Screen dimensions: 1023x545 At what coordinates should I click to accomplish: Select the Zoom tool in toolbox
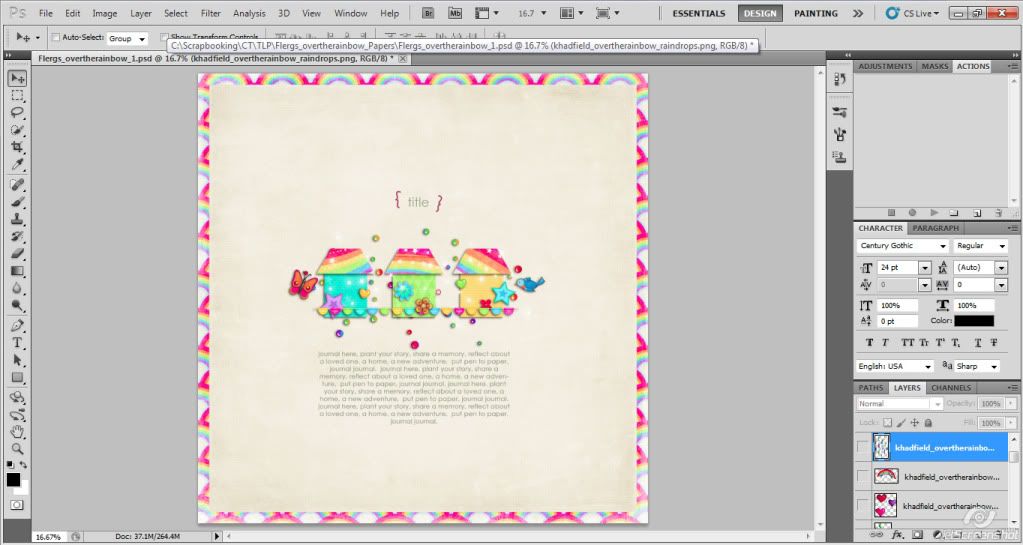click(x=17, y=449)
